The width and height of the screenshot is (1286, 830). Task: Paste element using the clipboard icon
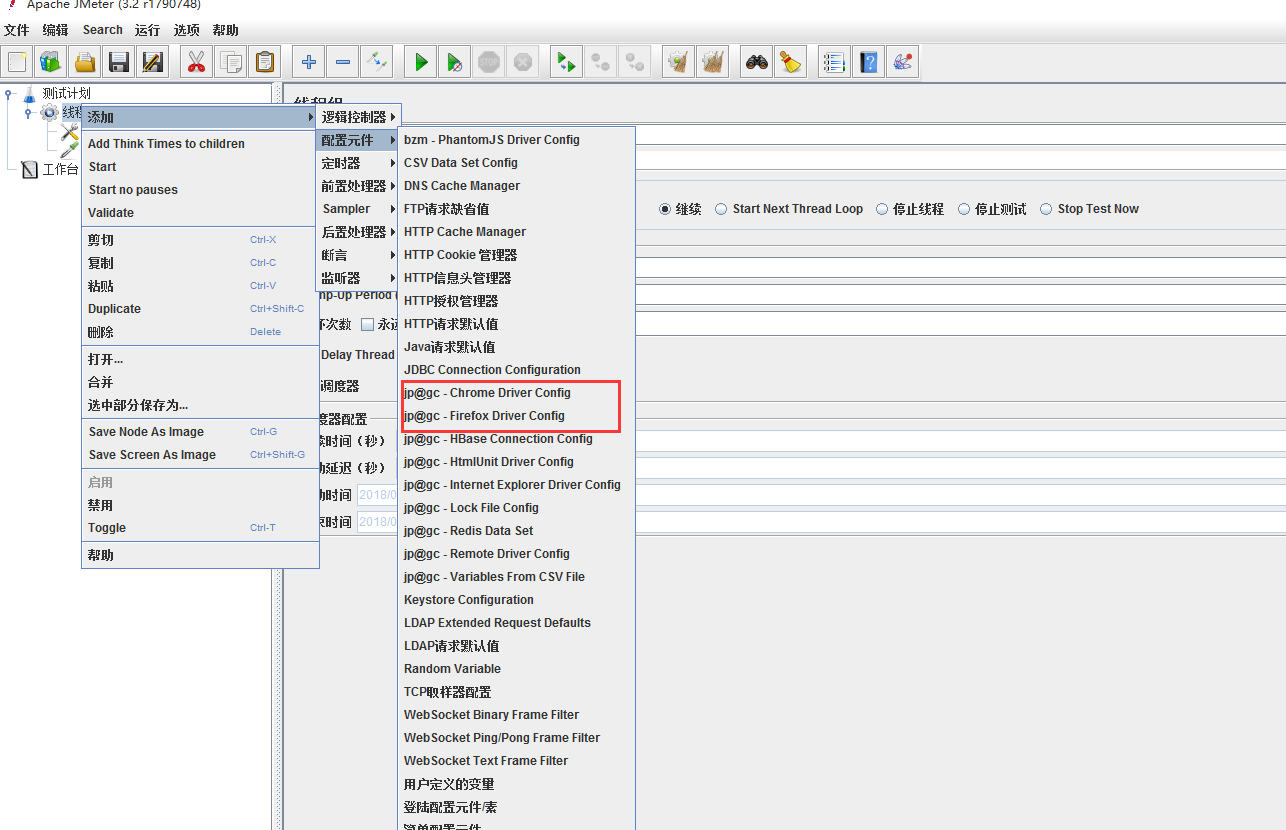(264, 61)
